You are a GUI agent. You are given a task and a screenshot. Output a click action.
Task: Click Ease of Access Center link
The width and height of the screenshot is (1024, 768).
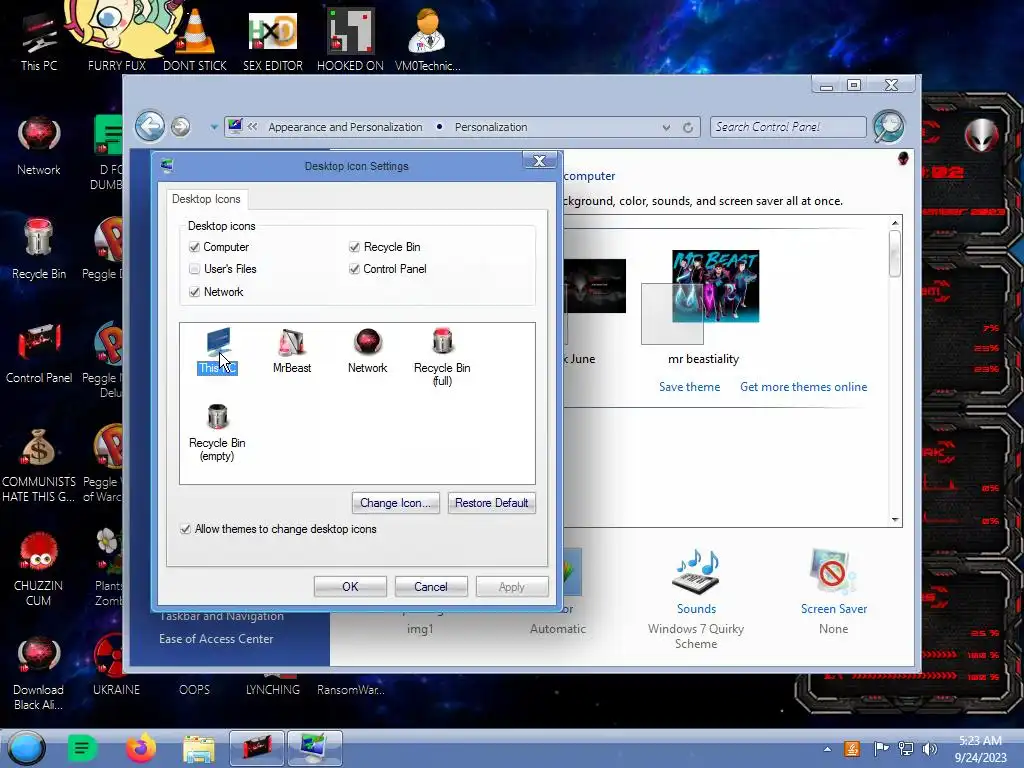pyautogui.click(x=216, y=639)
